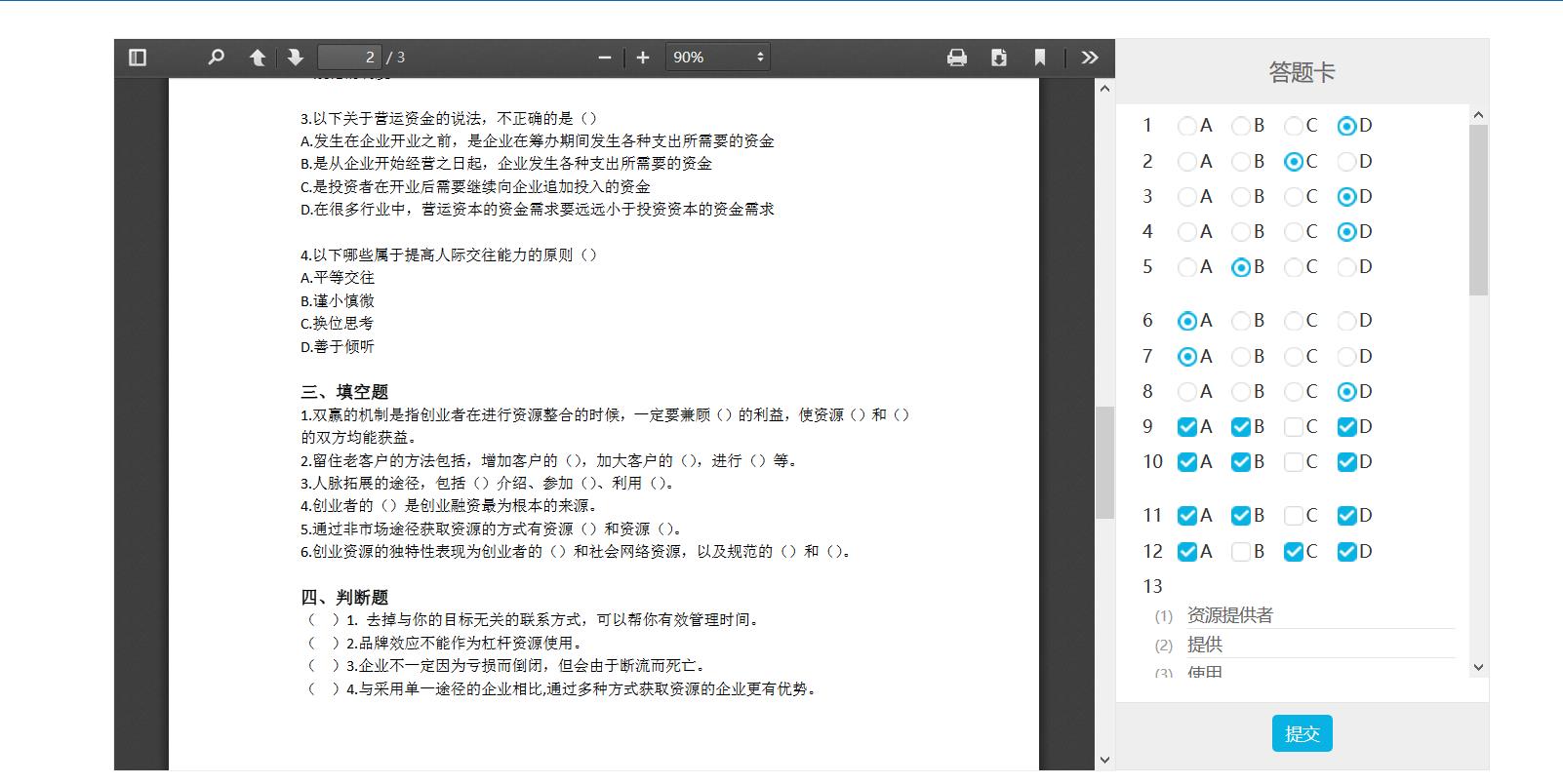1563x784 pixels.
Task: Edit answer field (1) 资源提供者
Action: point(1320,615)
